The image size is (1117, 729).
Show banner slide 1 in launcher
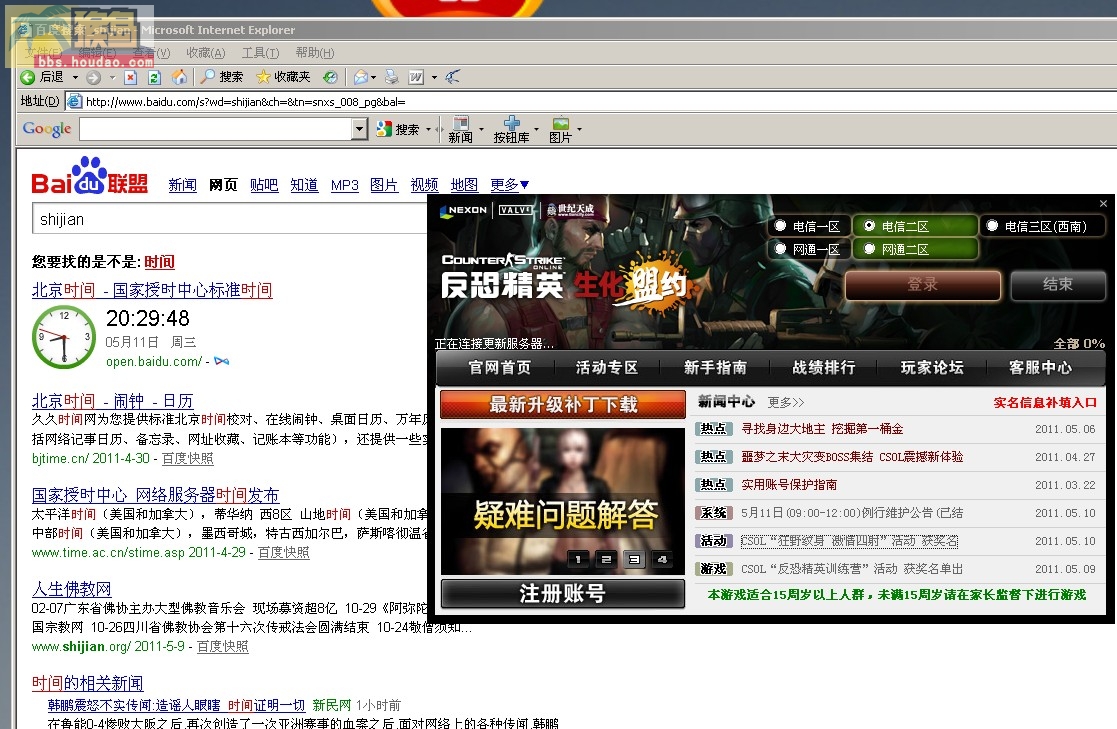[x=578, y=559]
